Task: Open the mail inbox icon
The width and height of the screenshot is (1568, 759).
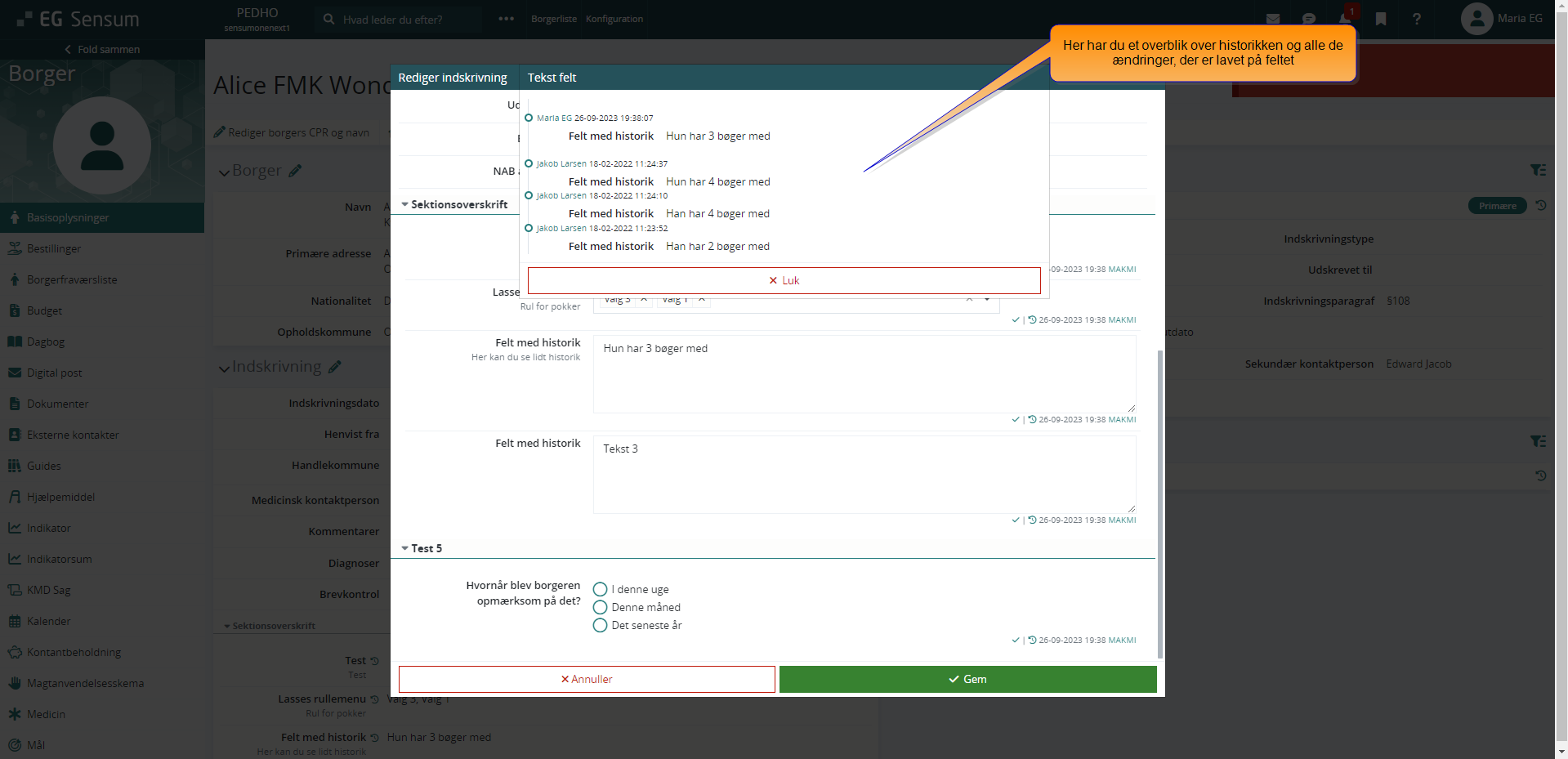Action: [x=1273, y=19]
